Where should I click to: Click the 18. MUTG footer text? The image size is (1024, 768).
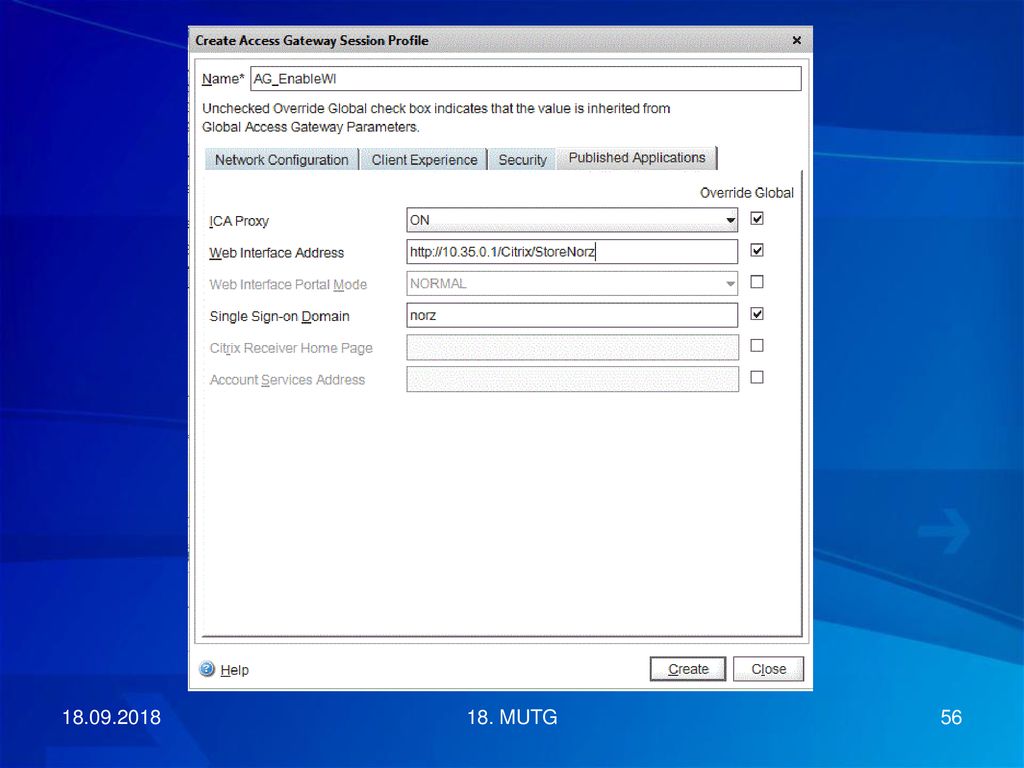click(x=512, y=717)
